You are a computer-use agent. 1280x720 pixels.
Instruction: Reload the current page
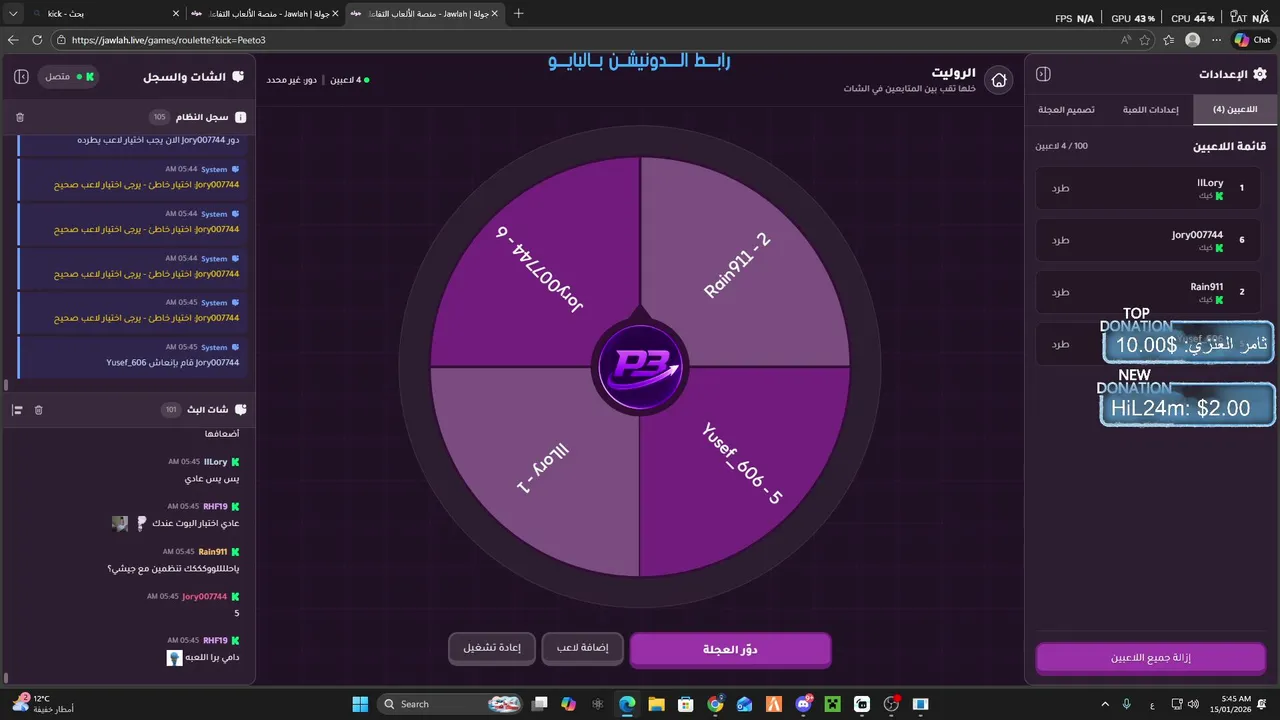tap(37, 40)
